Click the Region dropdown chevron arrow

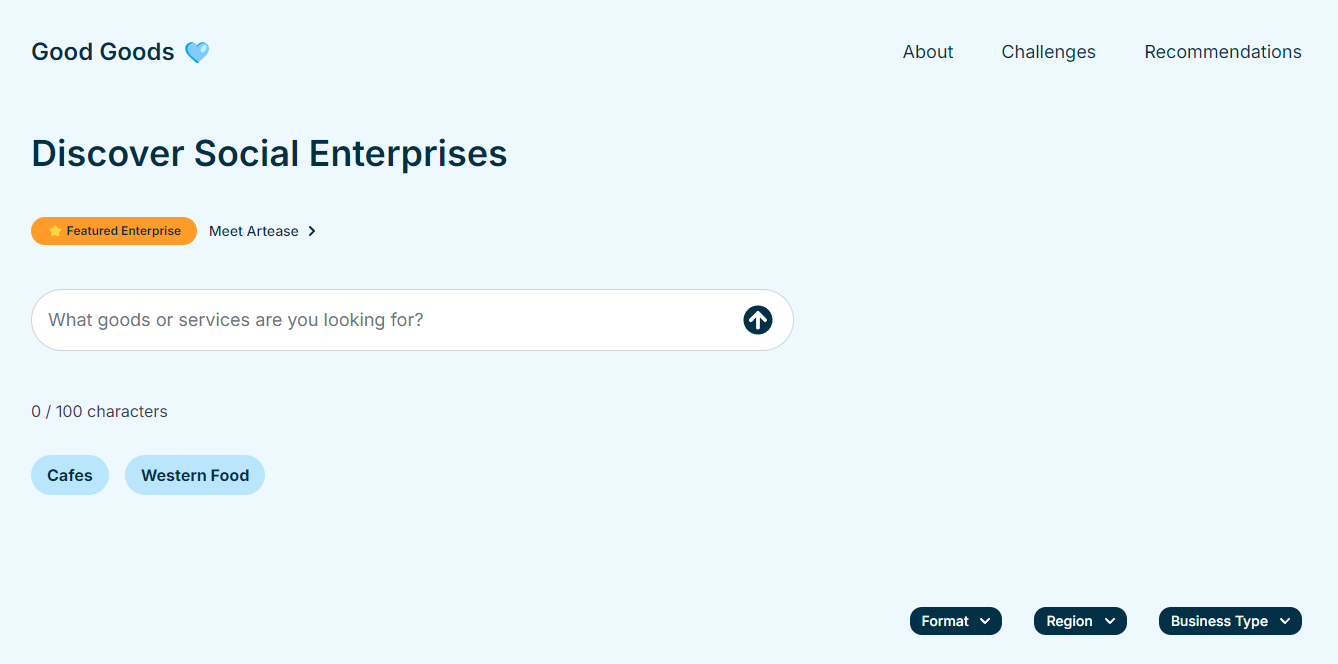tap(1110, 621)
